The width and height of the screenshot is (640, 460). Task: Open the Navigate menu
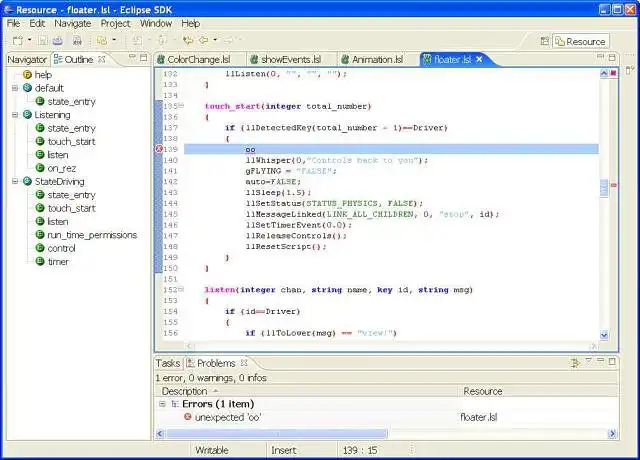[x=73, y=24]
